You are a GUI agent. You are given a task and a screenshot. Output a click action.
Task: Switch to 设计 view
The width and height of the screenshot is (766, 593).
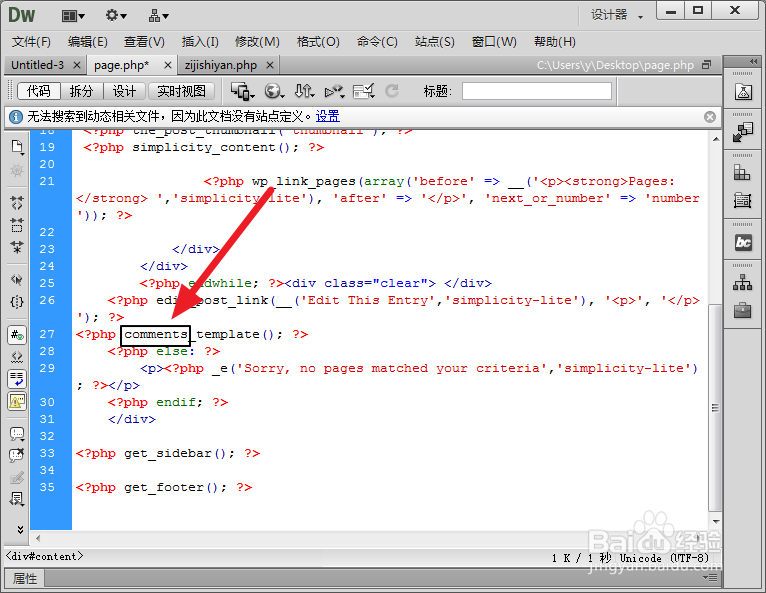(124, 91)
